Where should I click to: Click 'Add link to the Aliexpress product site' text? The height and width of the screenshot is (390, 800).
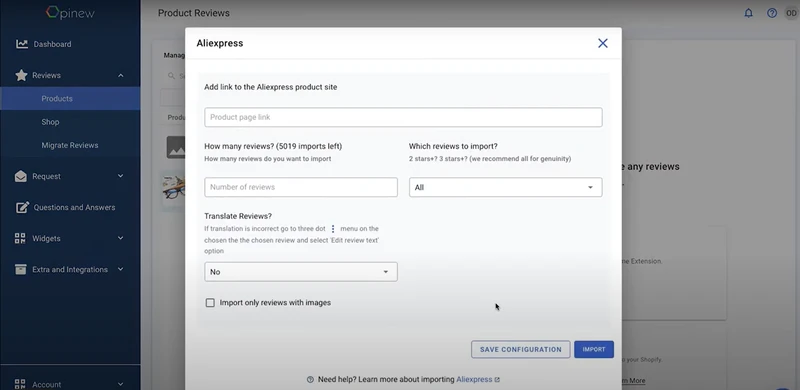(x=270, y=87)
